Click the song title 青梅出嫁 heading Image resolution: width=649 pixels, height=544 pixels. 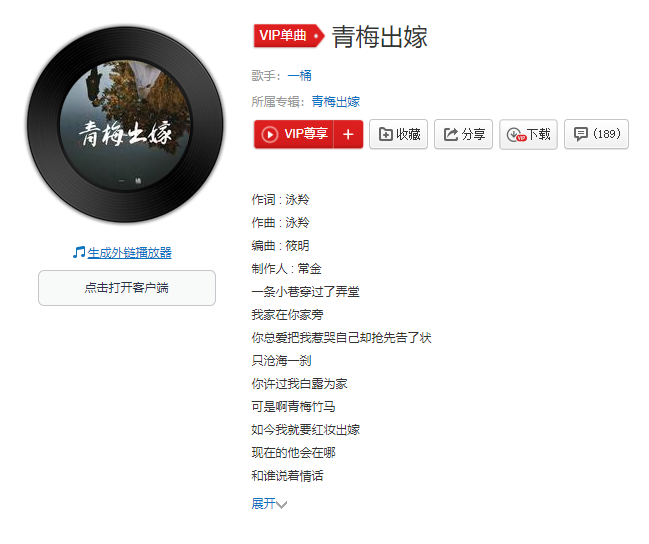tap(380, 37)
